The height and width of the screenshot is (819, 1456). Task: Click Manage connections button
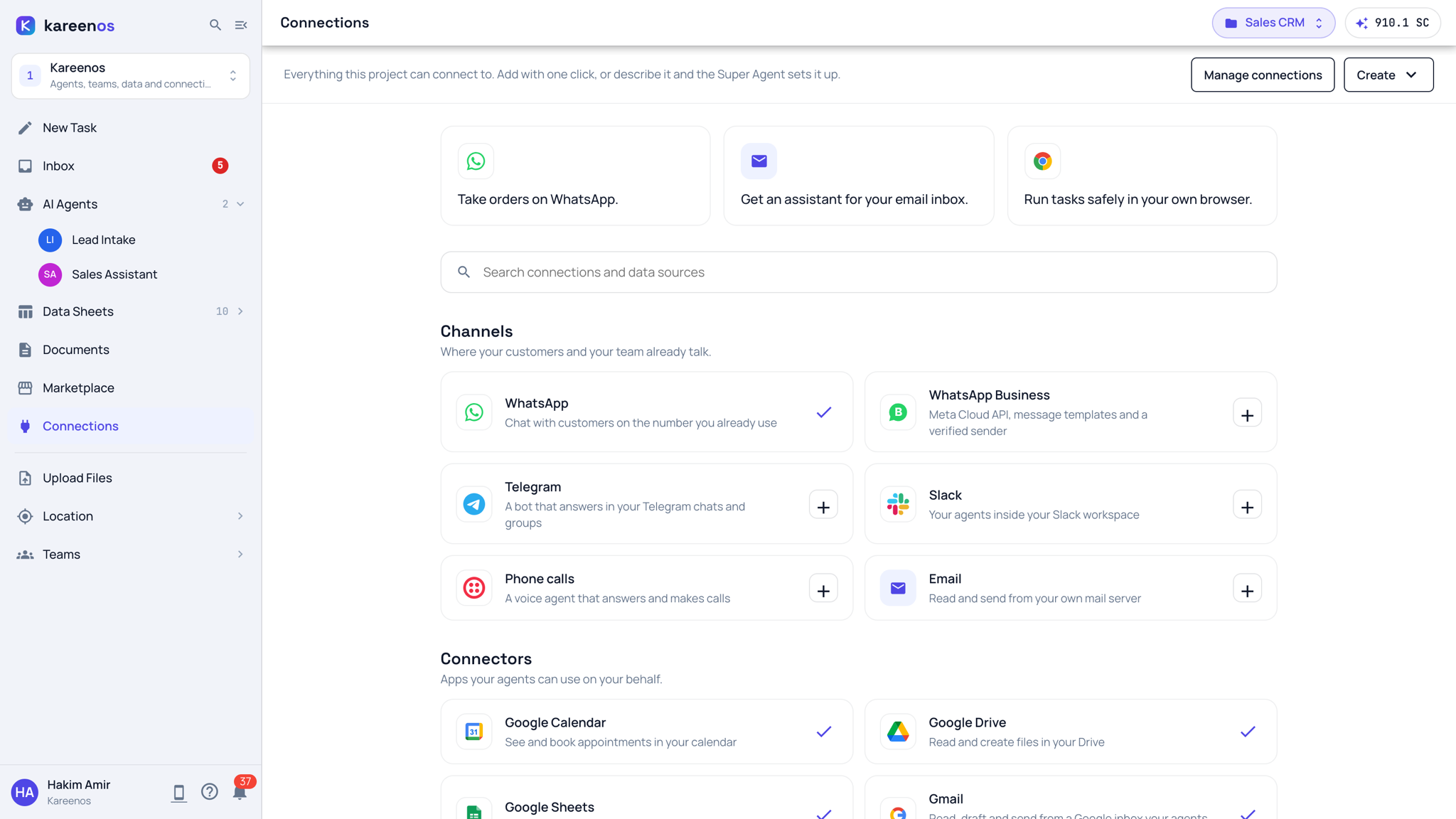coord(1263,75)
